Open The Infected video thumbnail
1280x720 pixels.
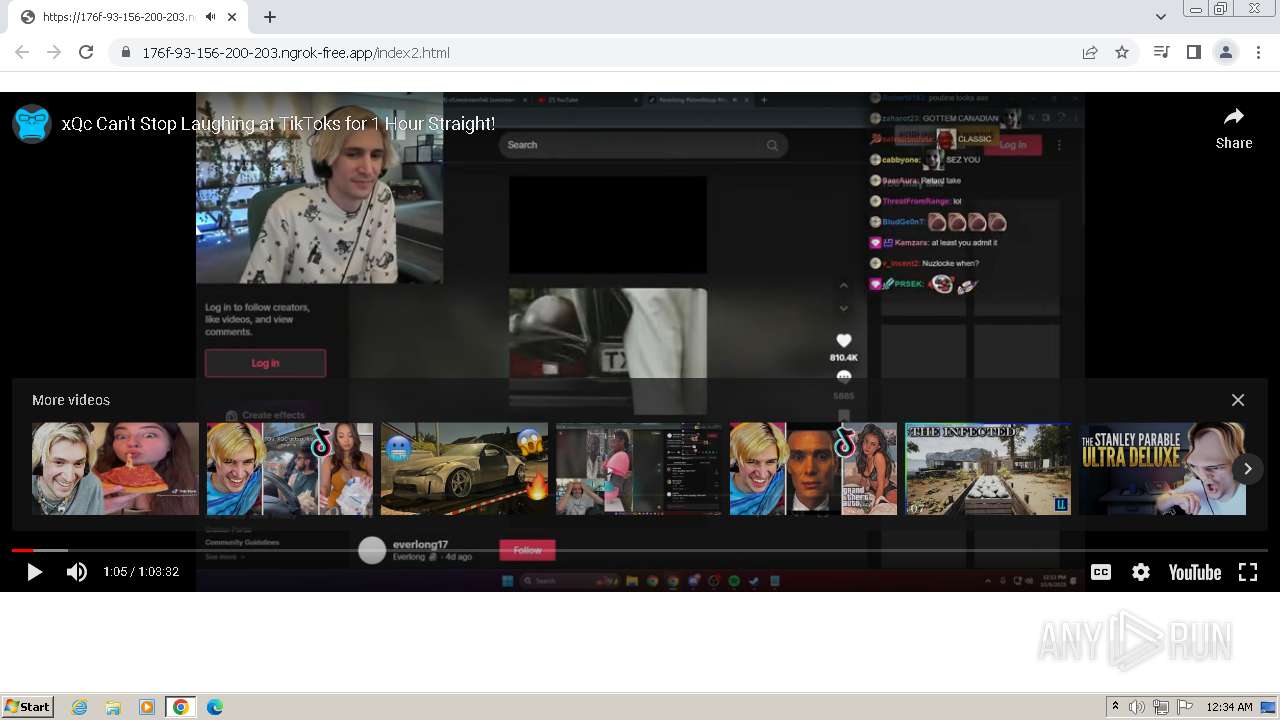(x=988, y=469)
